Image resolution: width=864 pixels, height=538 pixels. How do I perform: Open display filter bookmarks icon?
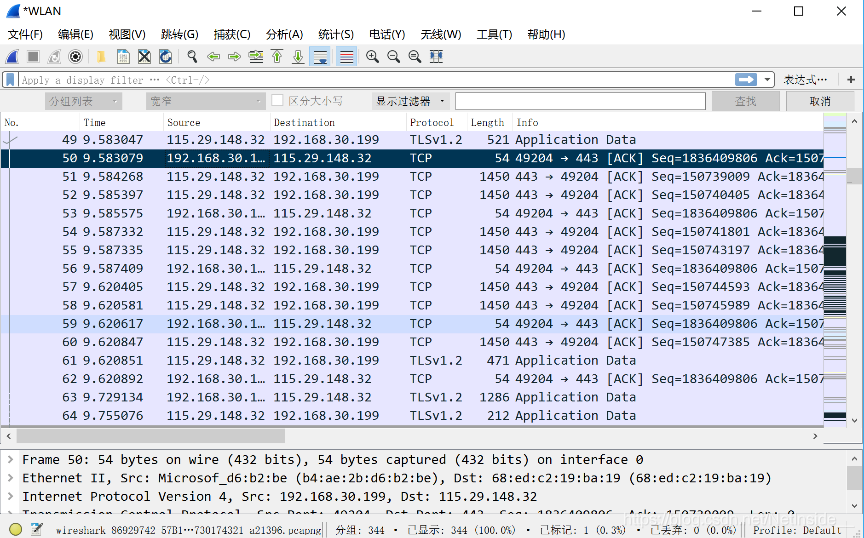[x=10, y=80]
